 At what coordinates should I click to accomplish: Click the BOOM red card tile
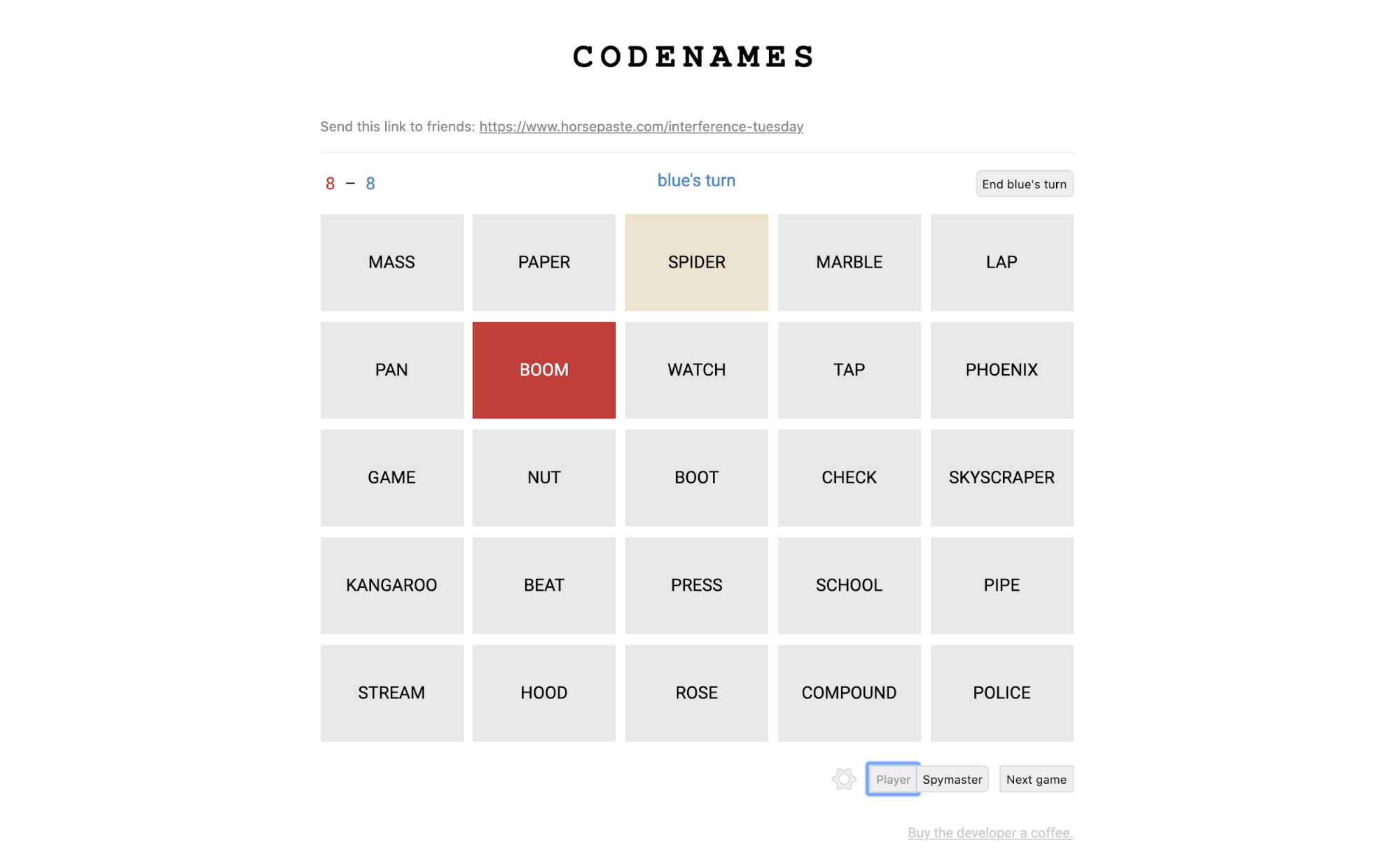[x=544, y=369]
